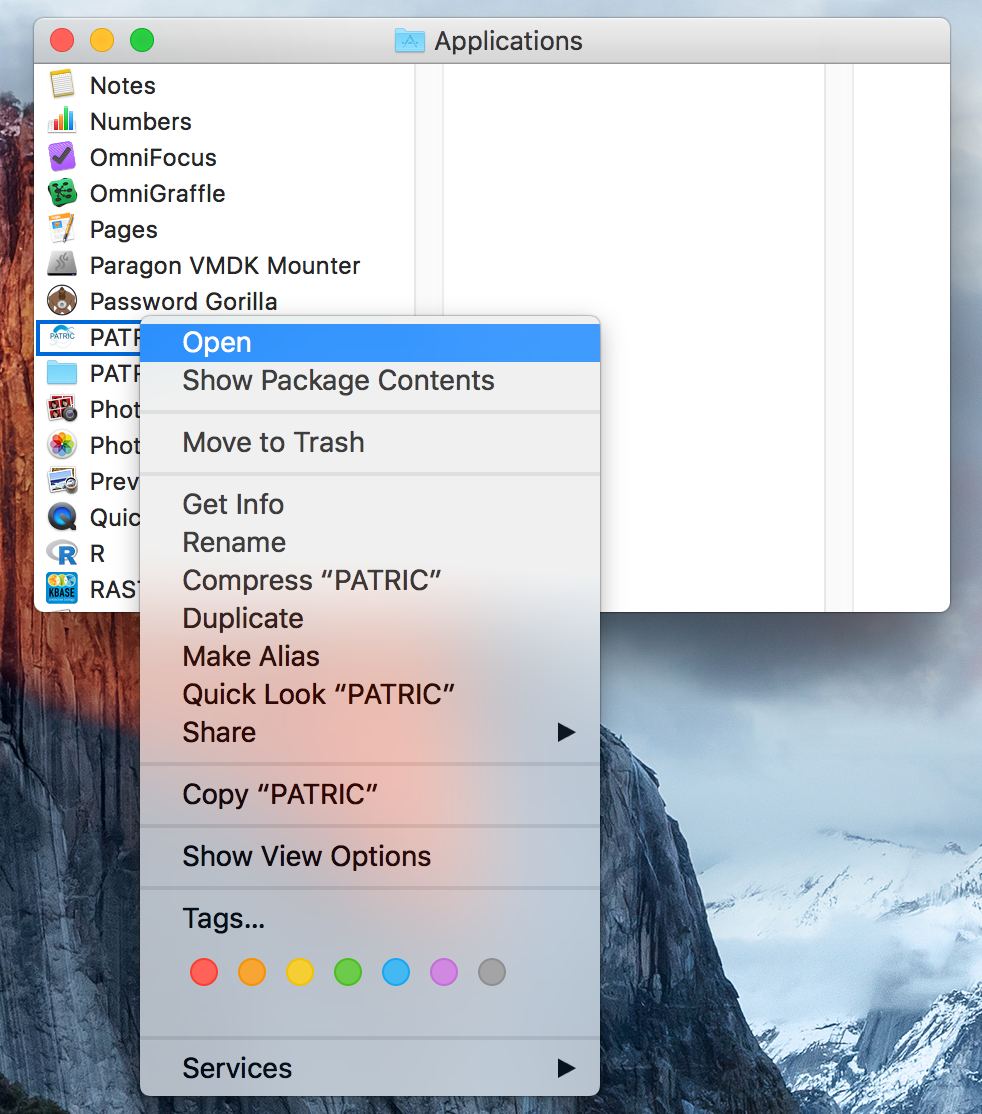Click the Notes app icon
Image resolution: width=982 pixels, height=1114 pixels.
[x=62, y=85]
